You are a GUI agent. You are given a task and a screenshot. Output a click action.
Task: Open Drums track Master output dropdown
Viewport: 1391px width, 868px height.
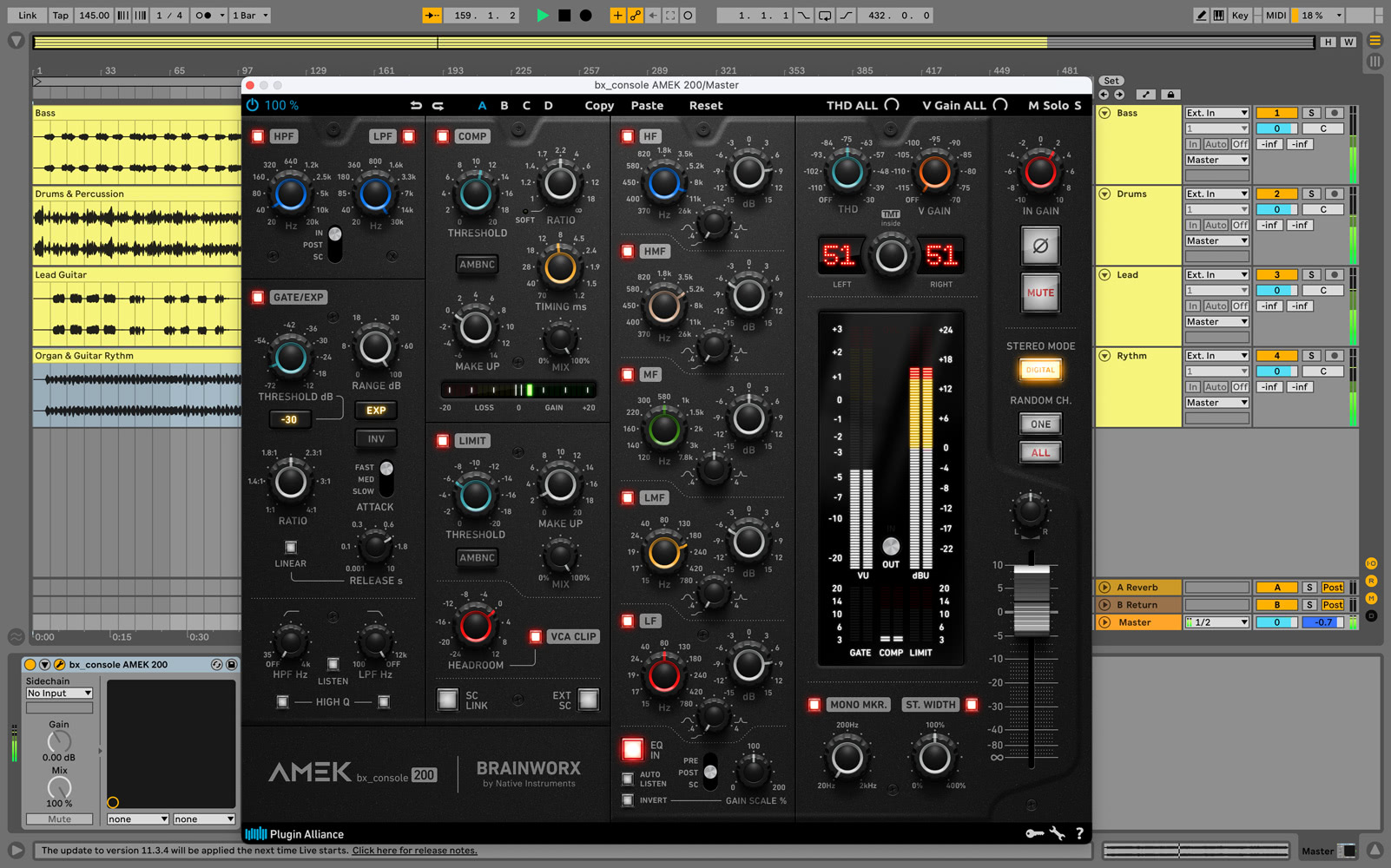pyautogui.click(x=1217, y=240)
